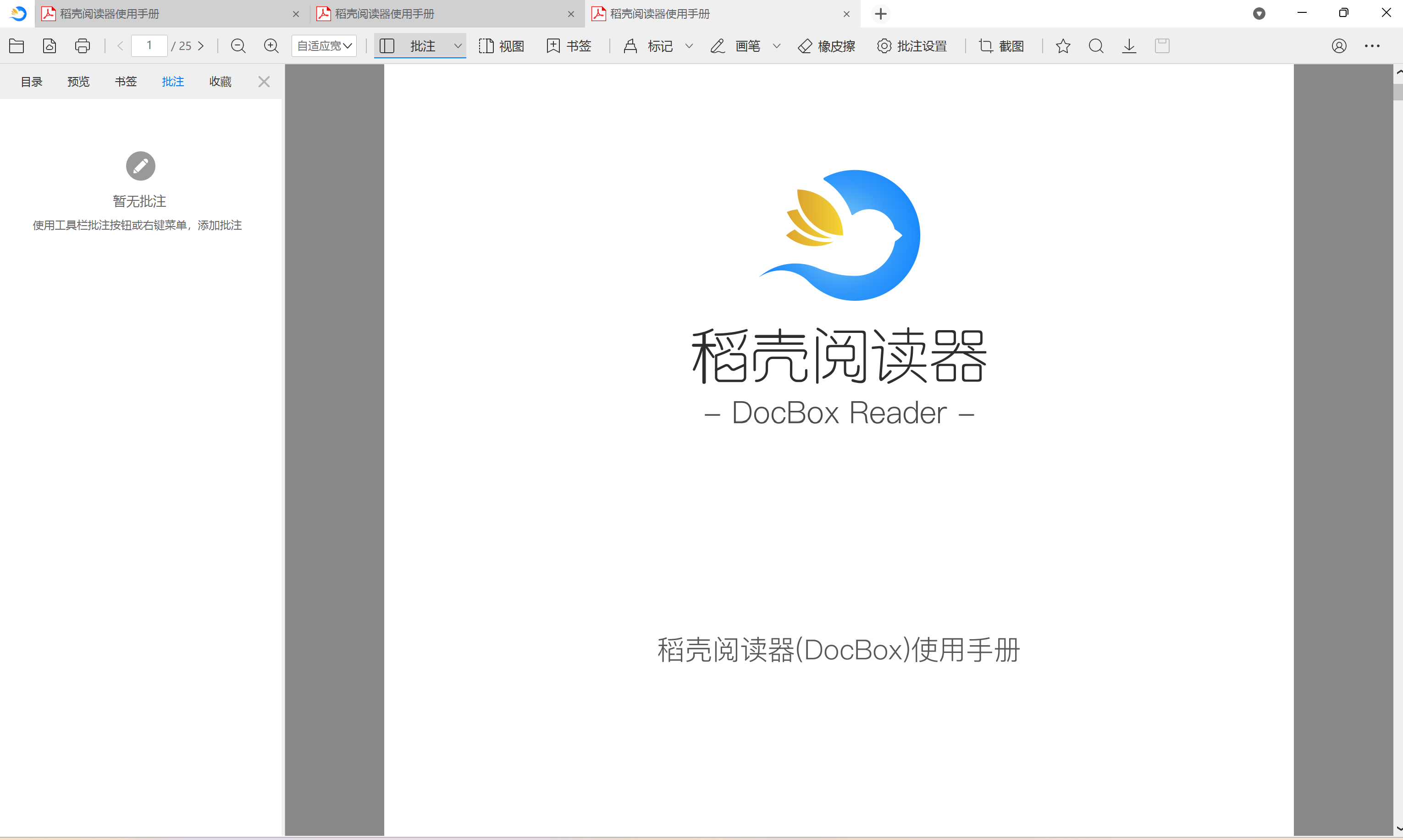Switch to the 书签 sidebar tab
Viewport: 1403px width, 840px height.
[x=126, y=82]
